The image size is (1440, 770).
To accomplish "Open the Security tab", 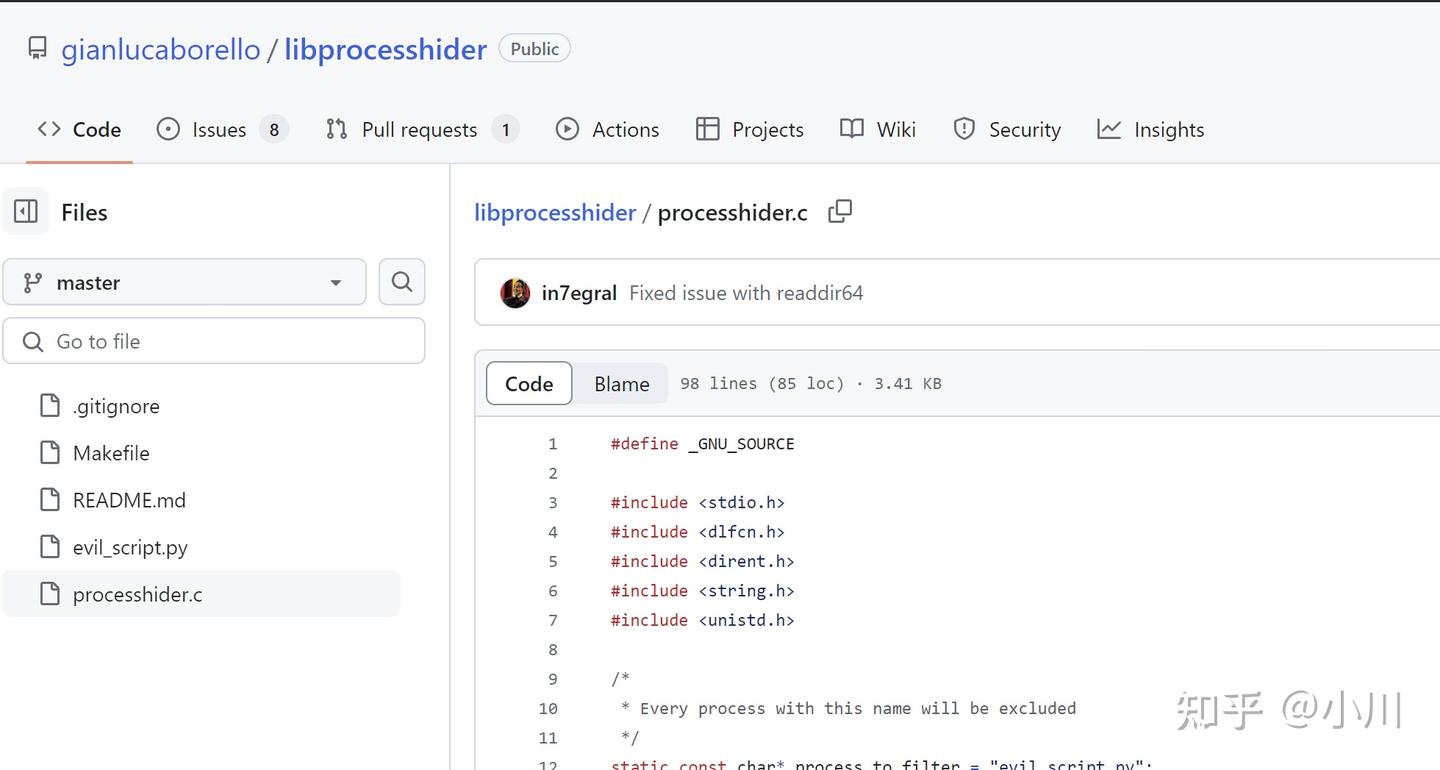I will coord(1007,129).
